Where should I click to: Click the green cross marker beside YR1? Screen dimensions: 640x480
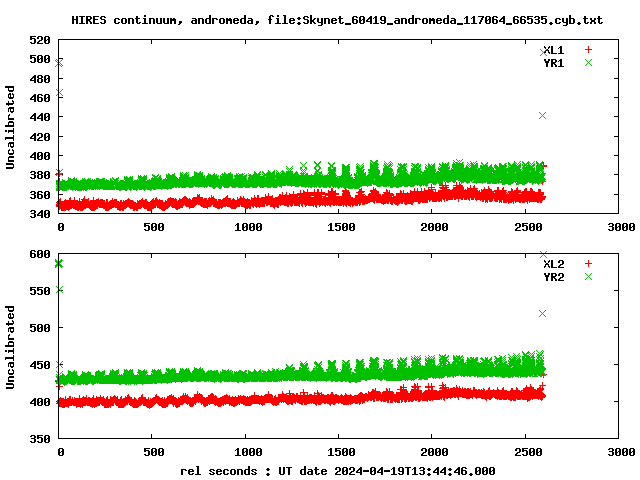coord(588,62)
